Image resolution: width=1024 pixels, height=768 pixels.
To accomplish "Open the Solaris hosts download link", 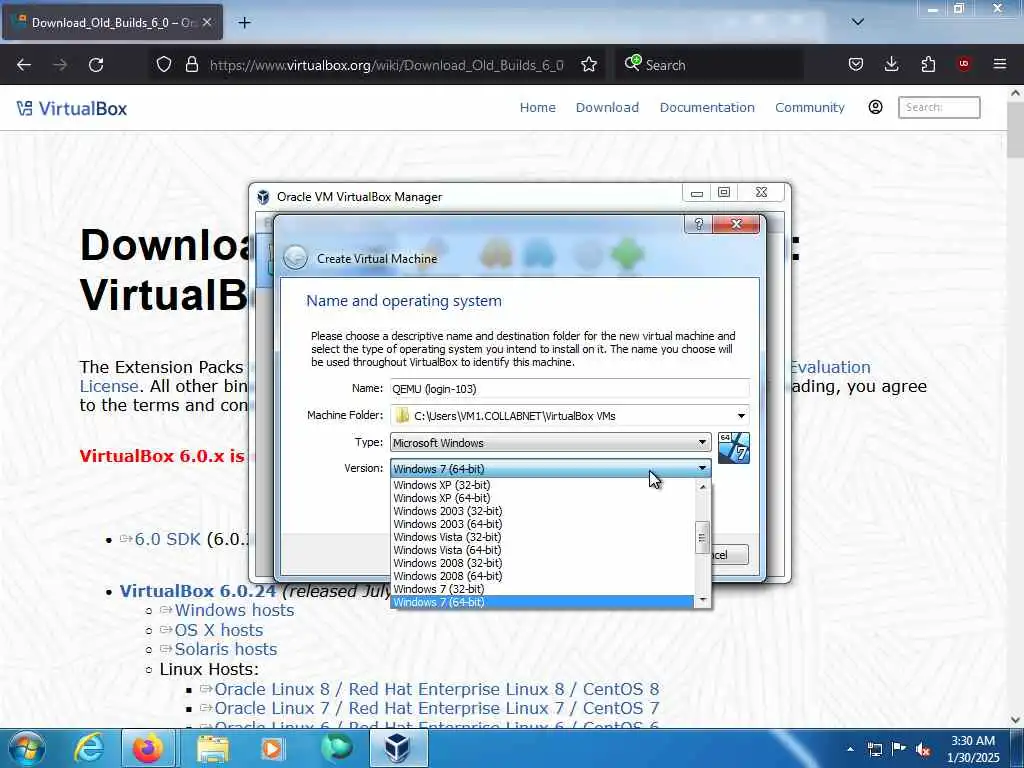I will (x=225, y=649).
